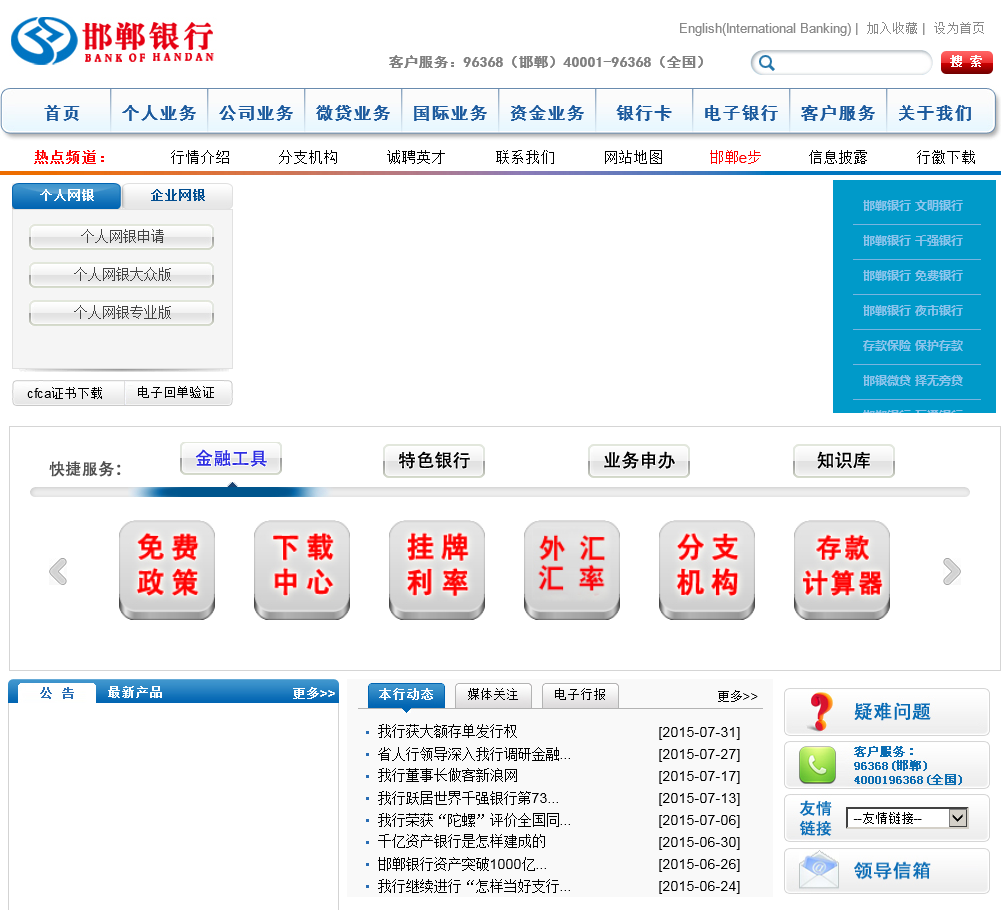Open the 下载中心 tile icon
The height and width of the screenshot is (910, 1001).
(302, 570)
